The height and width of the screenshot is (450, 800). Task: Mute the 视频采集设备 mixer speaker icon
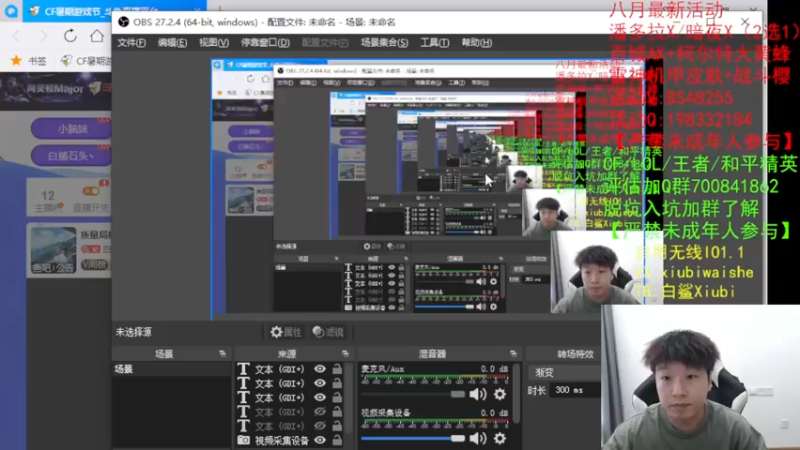point(478,438)
